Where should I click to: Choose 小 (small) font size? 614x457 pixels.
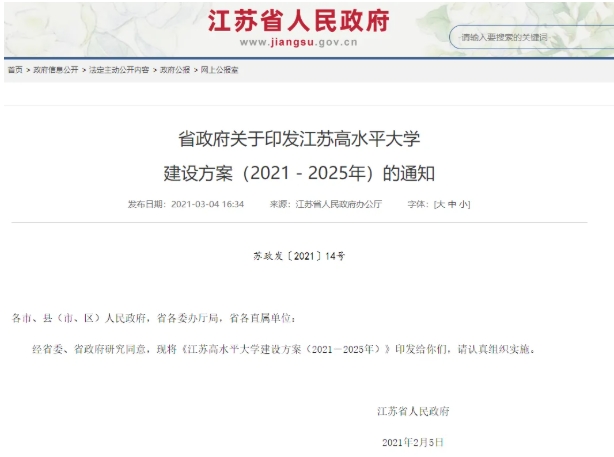pyautogui.click(x=464, y=204)
